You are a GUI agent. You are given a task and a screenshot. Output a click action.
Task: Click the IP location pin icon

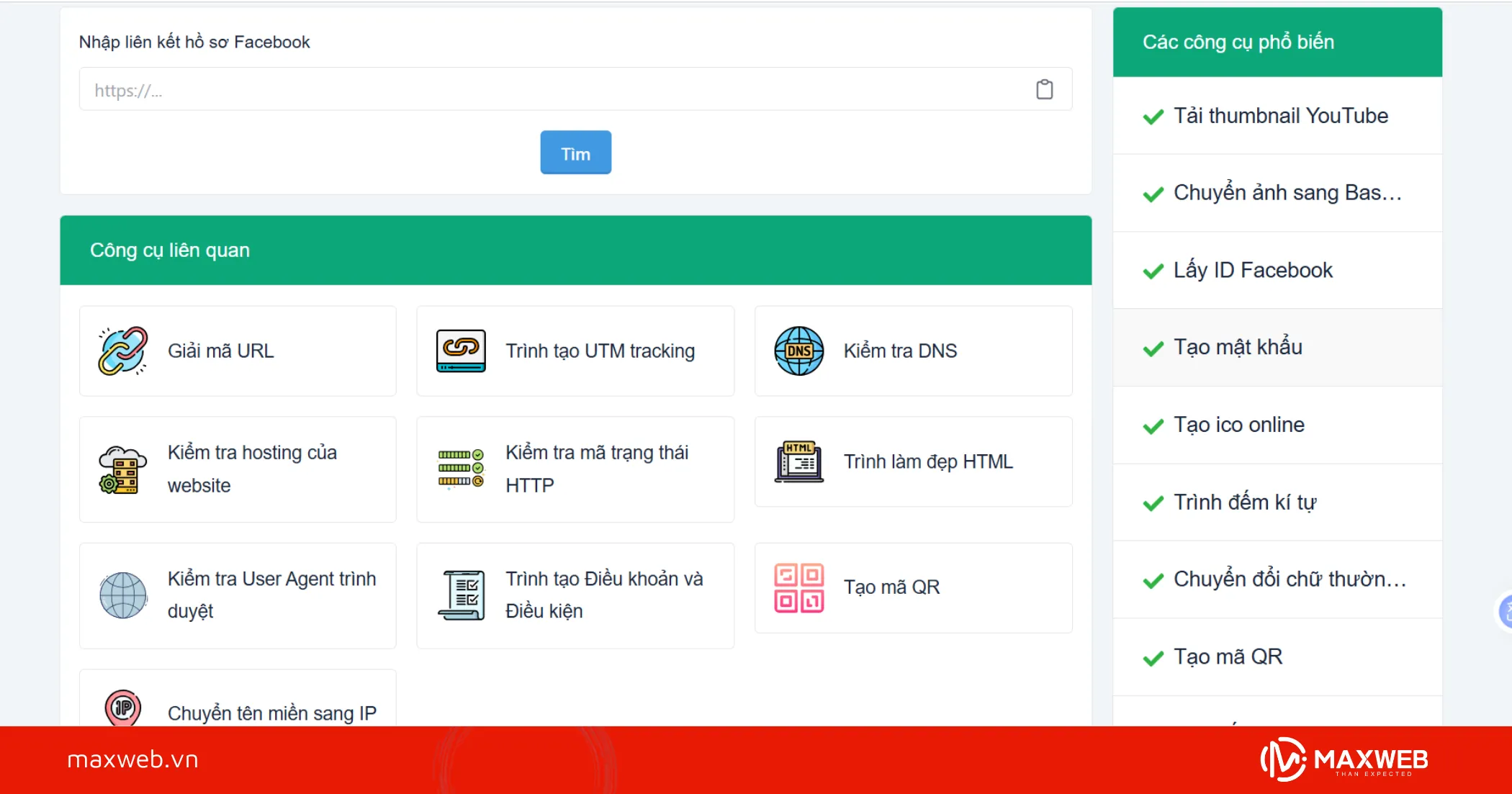coord(123,708)
